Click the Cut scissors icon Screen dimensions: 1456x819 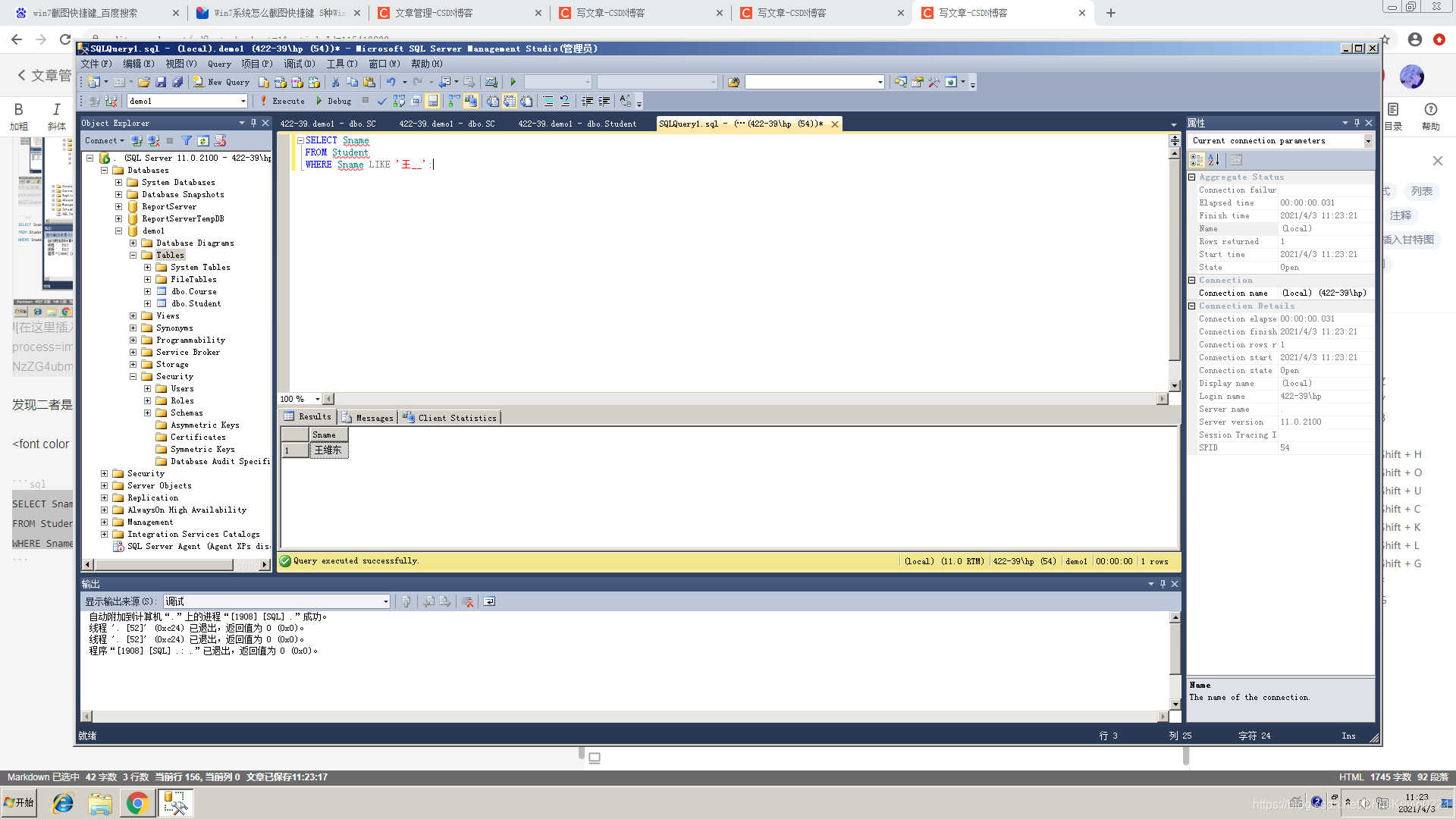click(x=335, y=82)
